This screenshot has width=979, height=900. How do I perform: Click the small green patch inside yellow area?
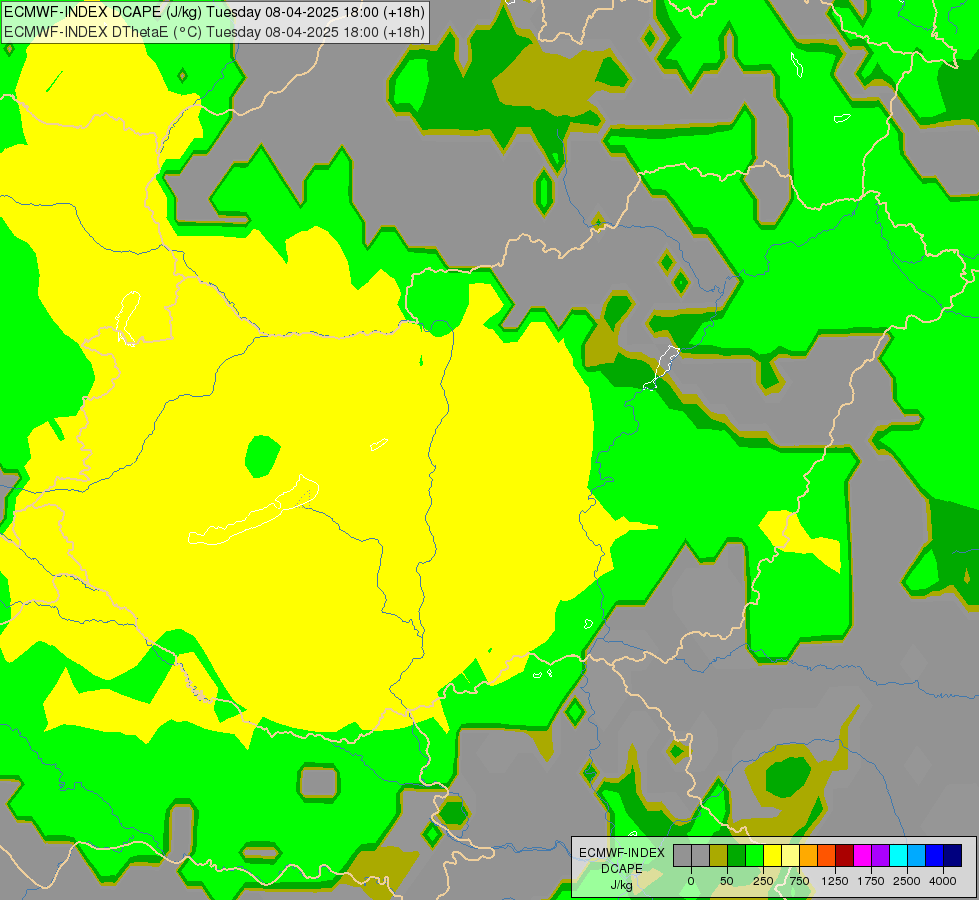(262, 456)
